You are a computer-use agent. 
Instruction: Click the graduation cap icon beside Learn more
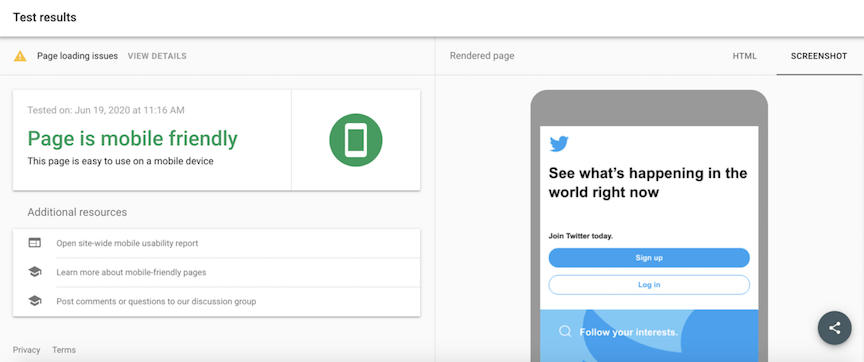pyautogui.click(x=35, y=272)
